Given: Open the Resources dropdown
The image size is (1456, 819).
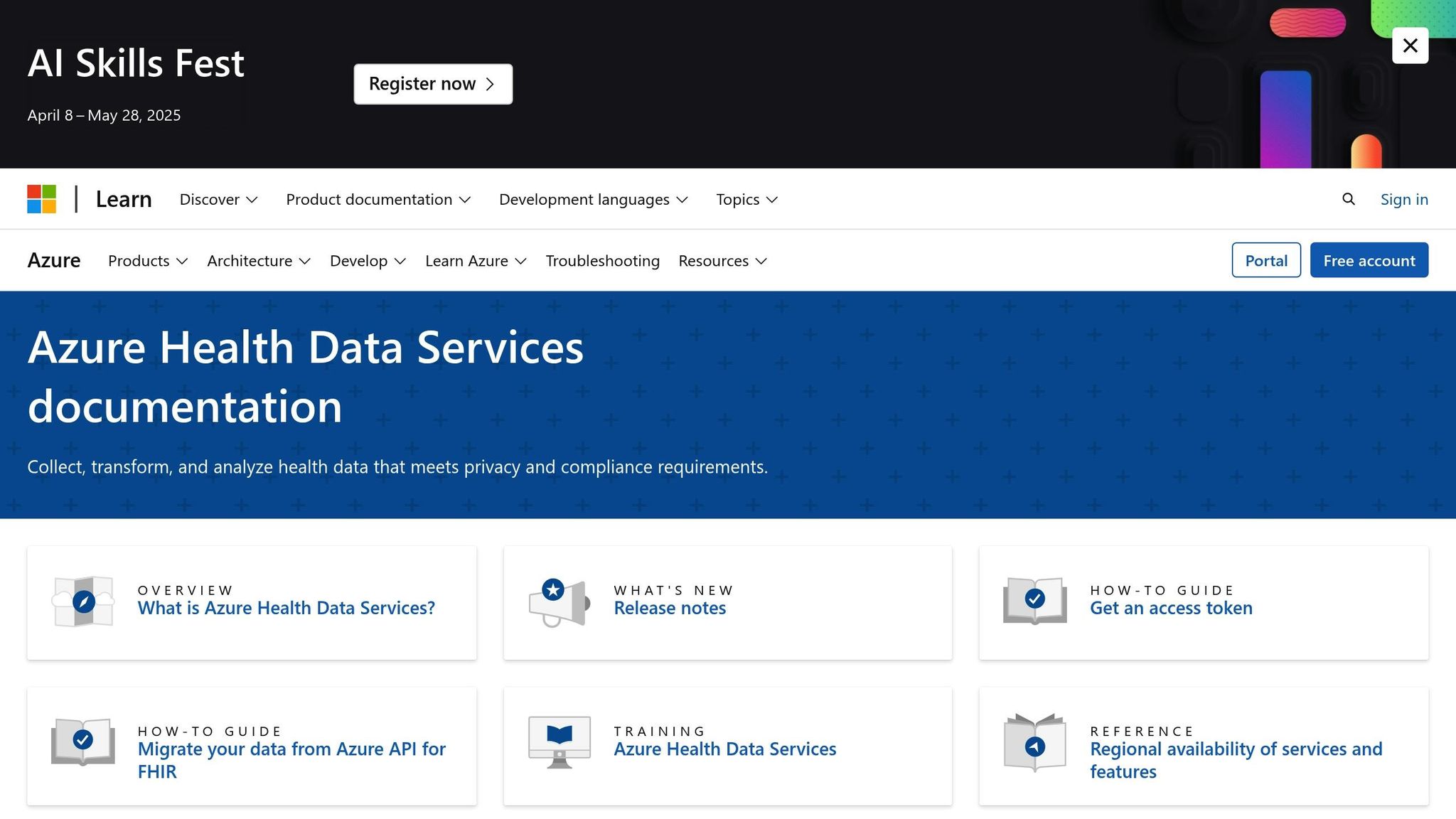Looking at the screenshot, I should click(x=722, y=261).
